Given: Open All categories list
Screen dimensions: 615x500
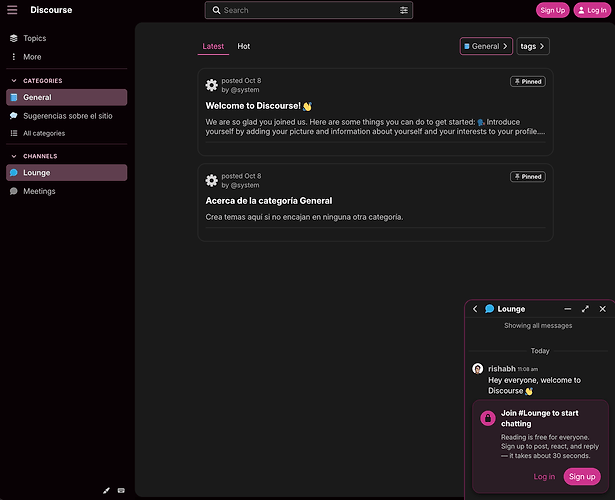Looking at the screenshot, I should click(x=67, y=133).
